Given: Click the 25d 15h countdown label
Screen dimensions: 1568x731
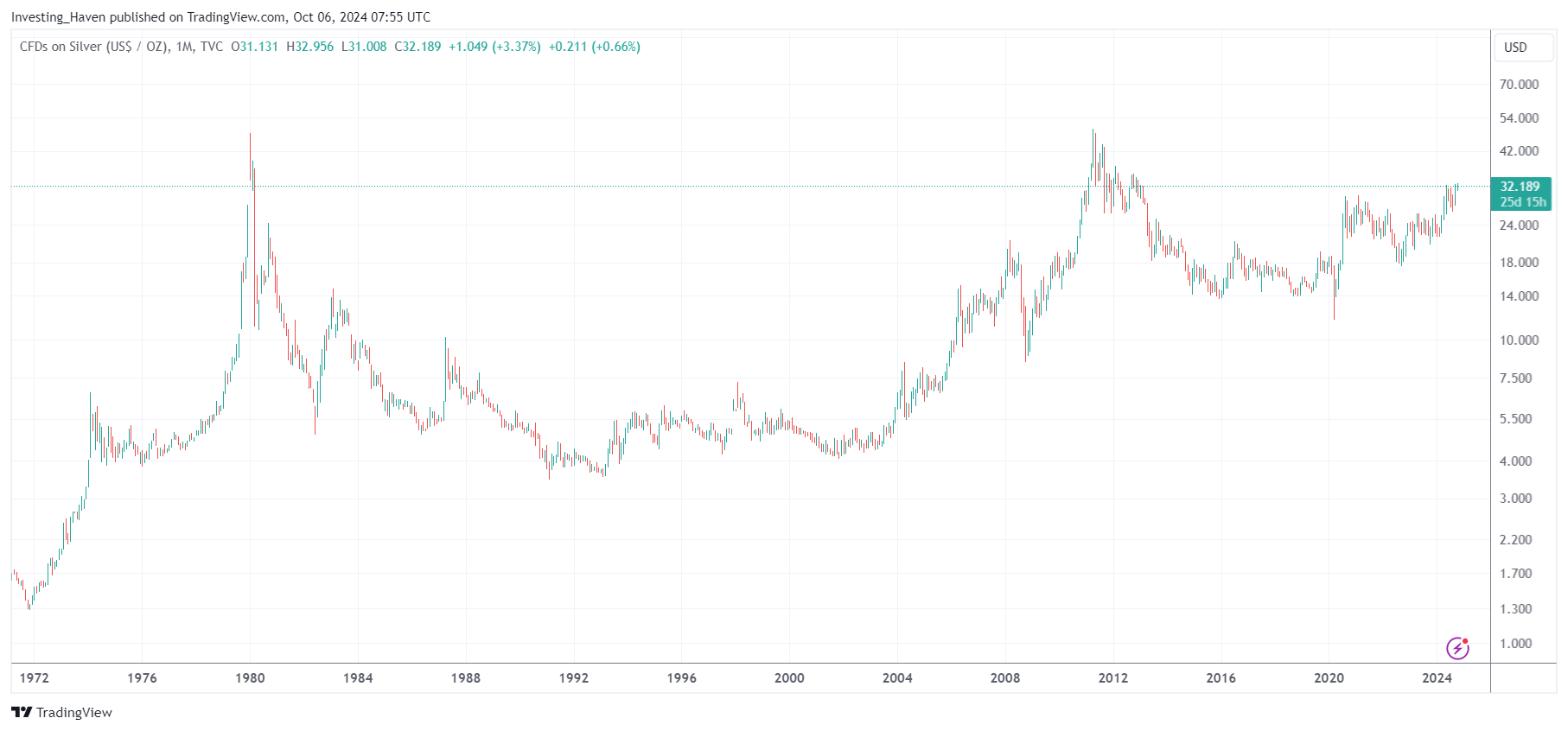Looking at the screenshot, I should pos(1522,202).
